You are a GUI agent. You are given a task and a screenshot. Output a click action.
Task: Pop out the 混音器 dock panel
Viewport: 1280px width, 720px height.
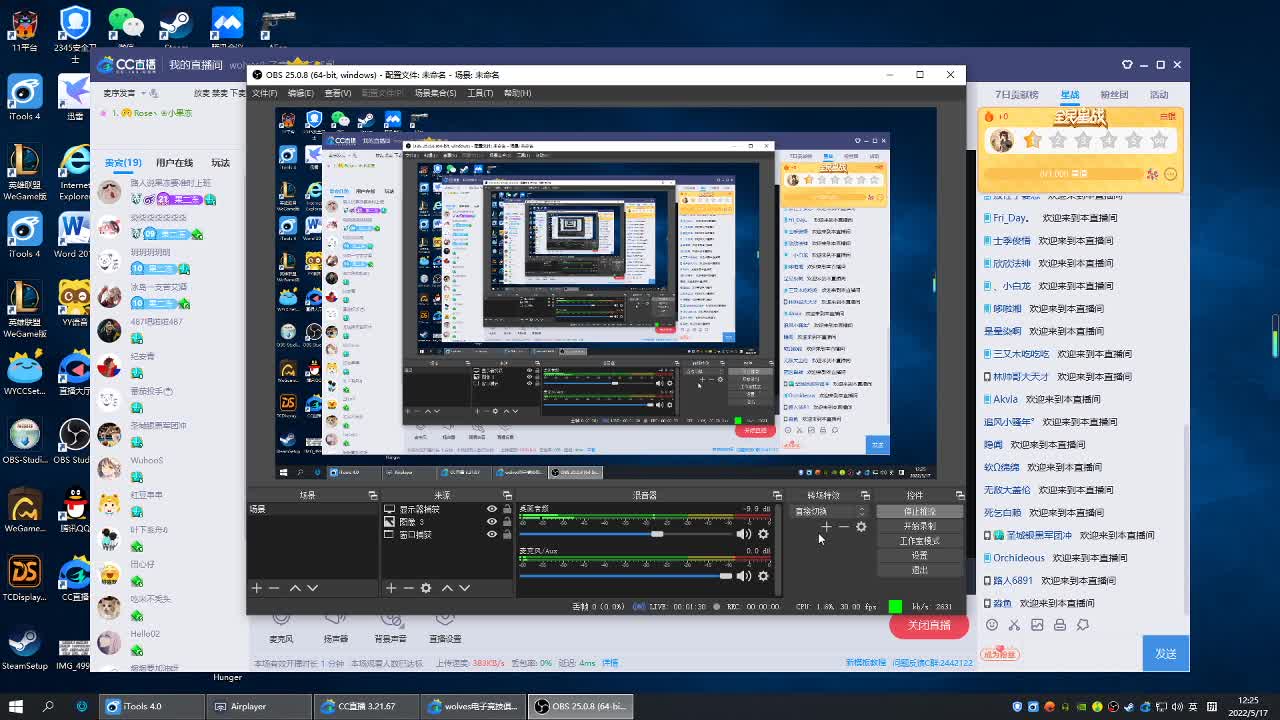[777, 495]
